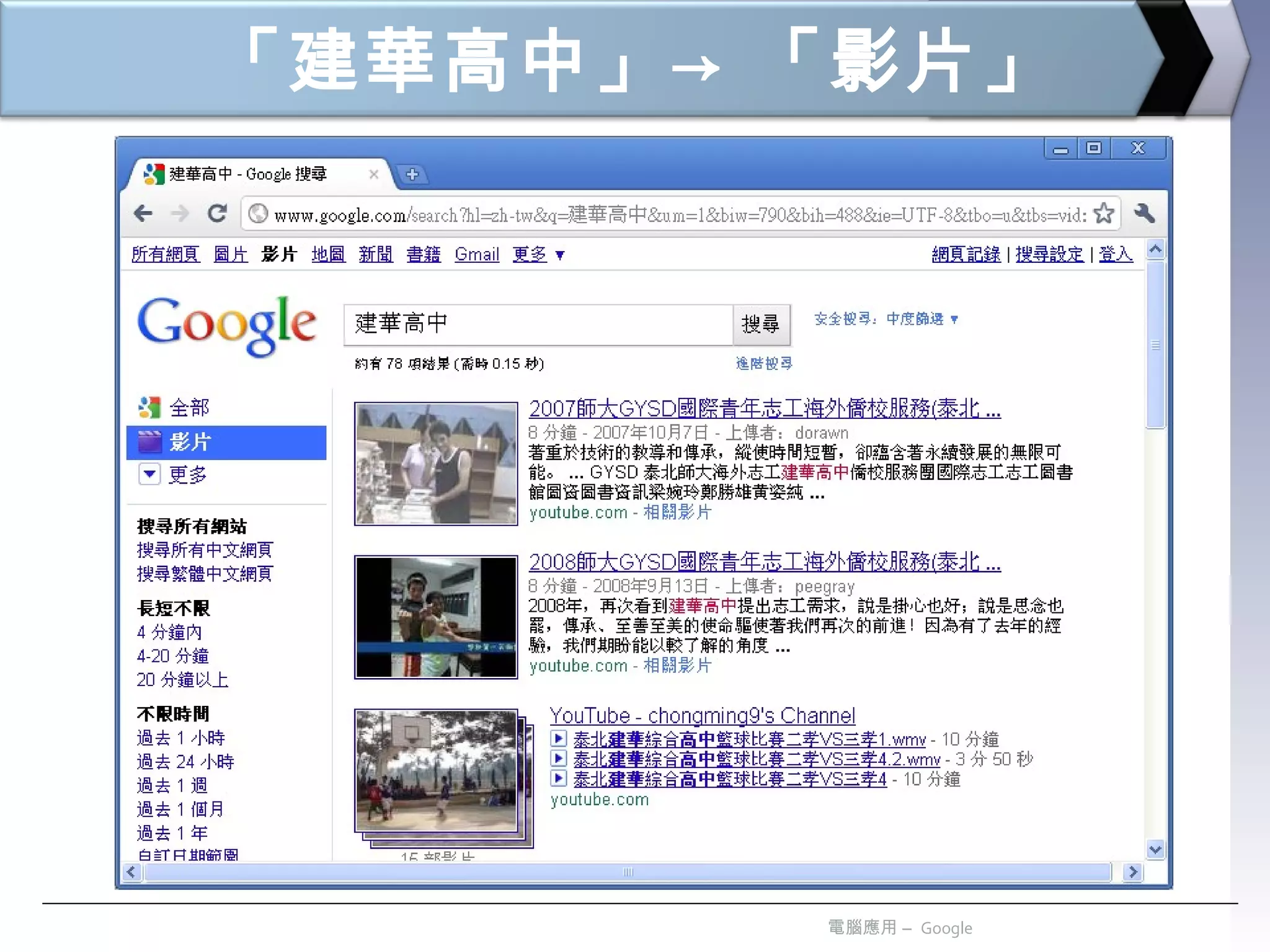1270x952 pixels.
Task: Switch to the 圖片 search tab
Action: tap(230, 255)
